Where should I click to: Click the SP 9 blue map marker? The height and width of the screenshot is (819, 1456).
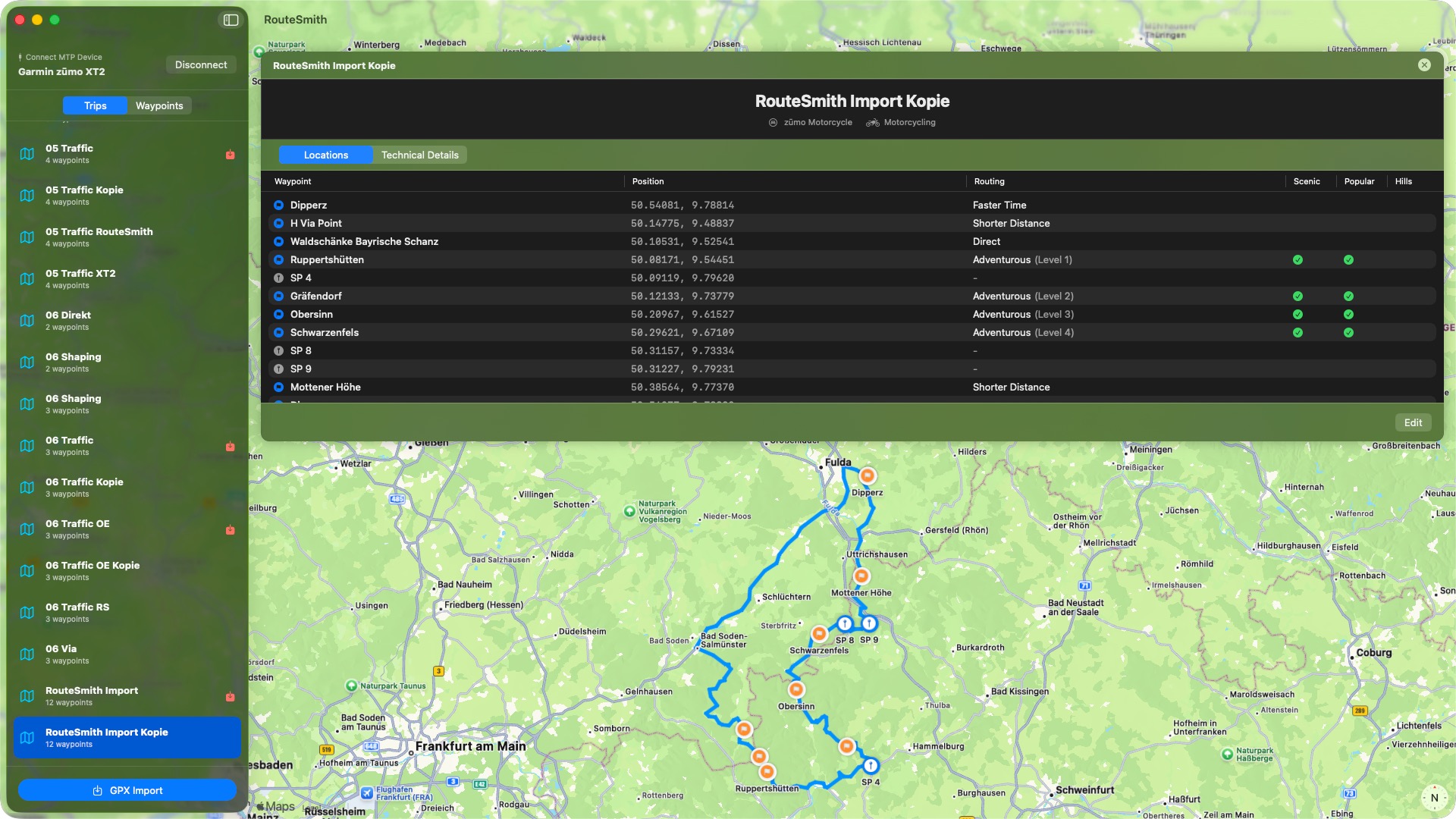pyautogui.click(x=869, y=623)
